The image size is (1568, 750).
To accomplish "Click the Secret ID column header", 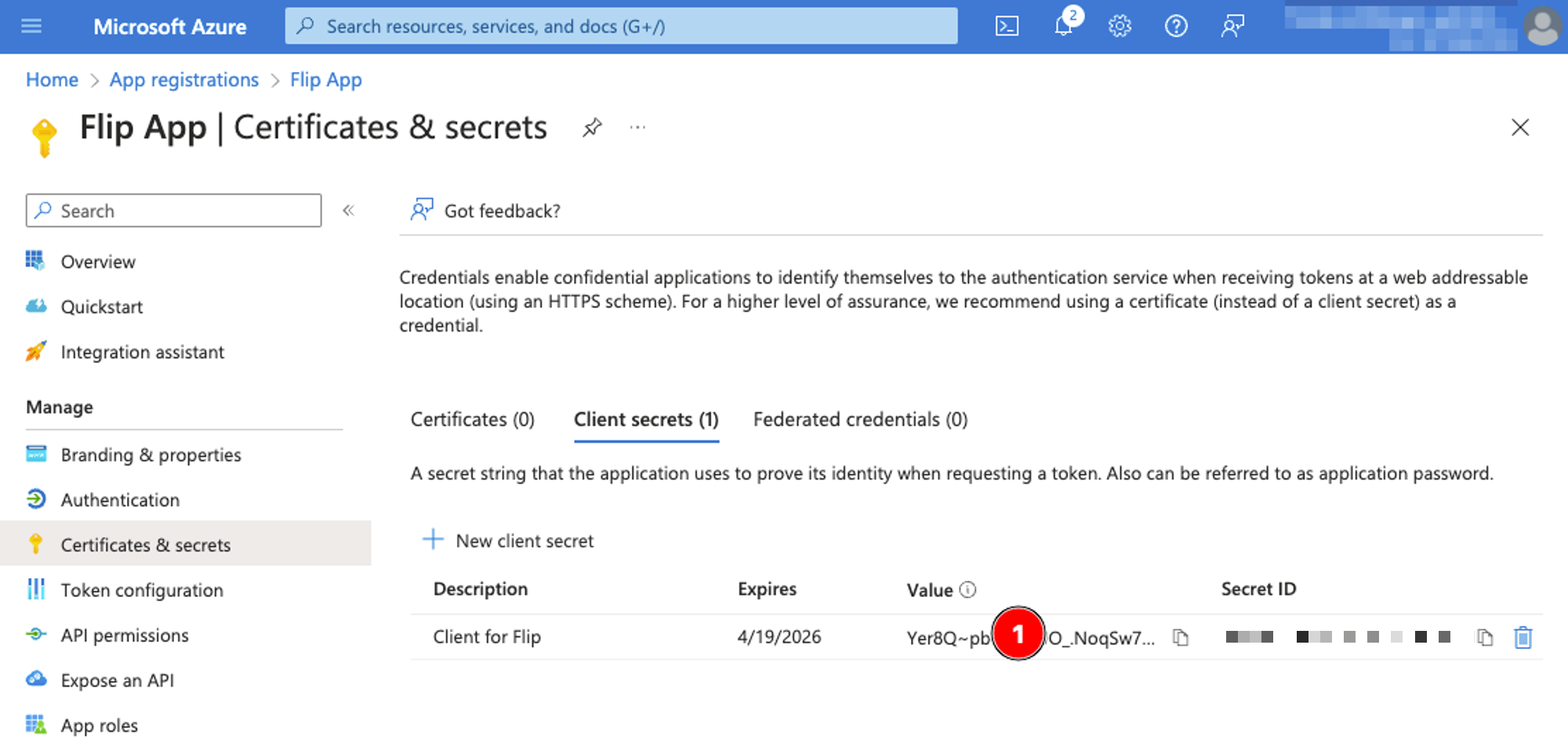I will tap(1258, 589).
